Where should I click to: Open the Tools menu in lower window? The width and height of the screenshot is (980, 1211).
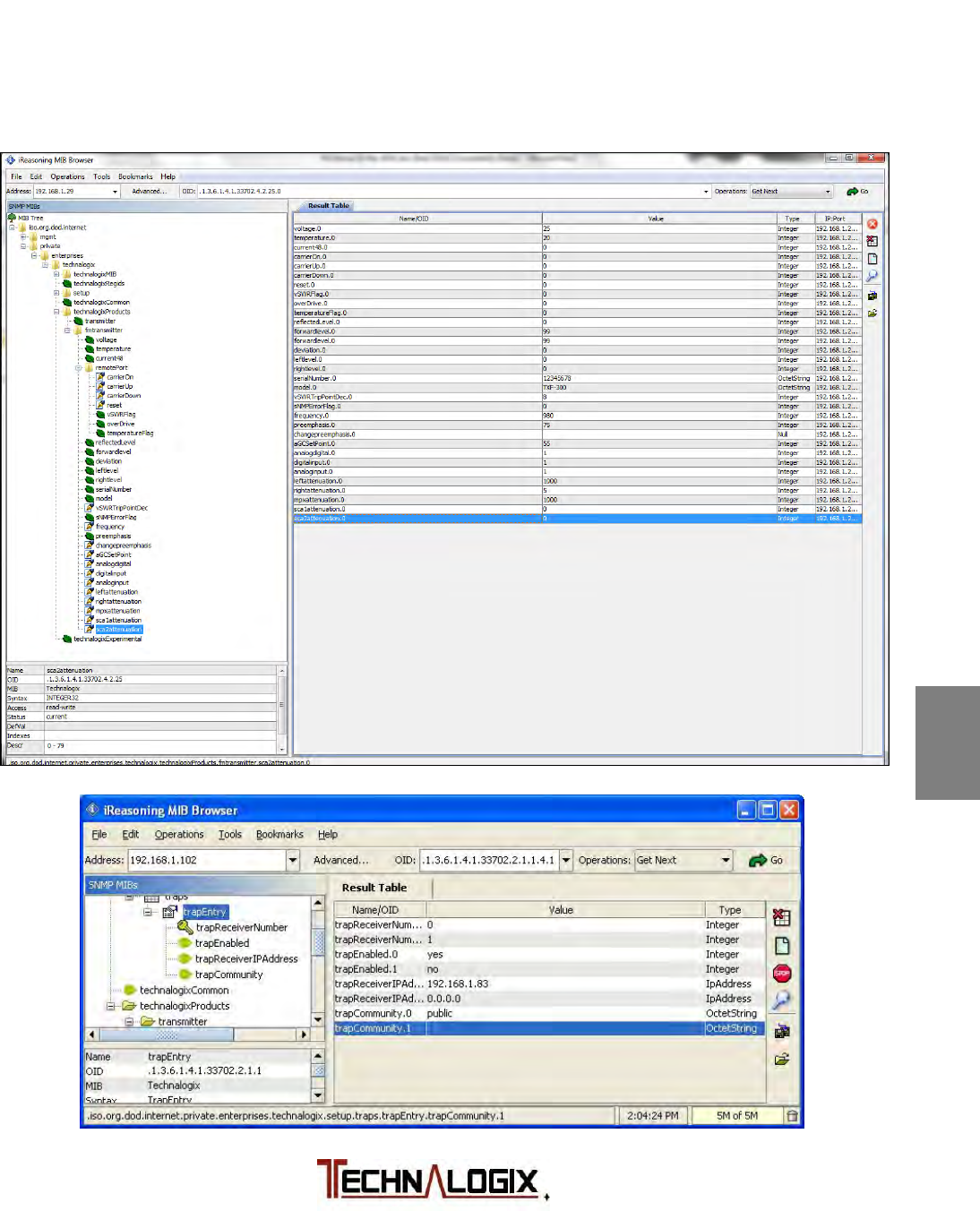click(x=230, y=835)
